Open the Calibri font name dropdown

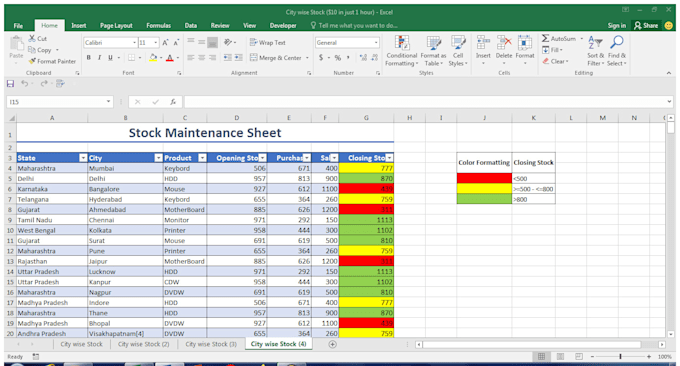coord(134,42)
